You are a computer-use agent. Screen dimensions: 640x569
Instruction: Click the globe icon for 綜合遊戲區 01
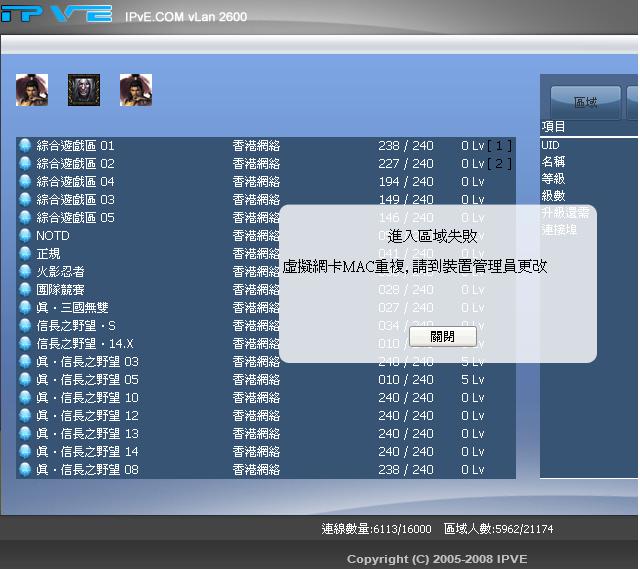tap(25, 146)
